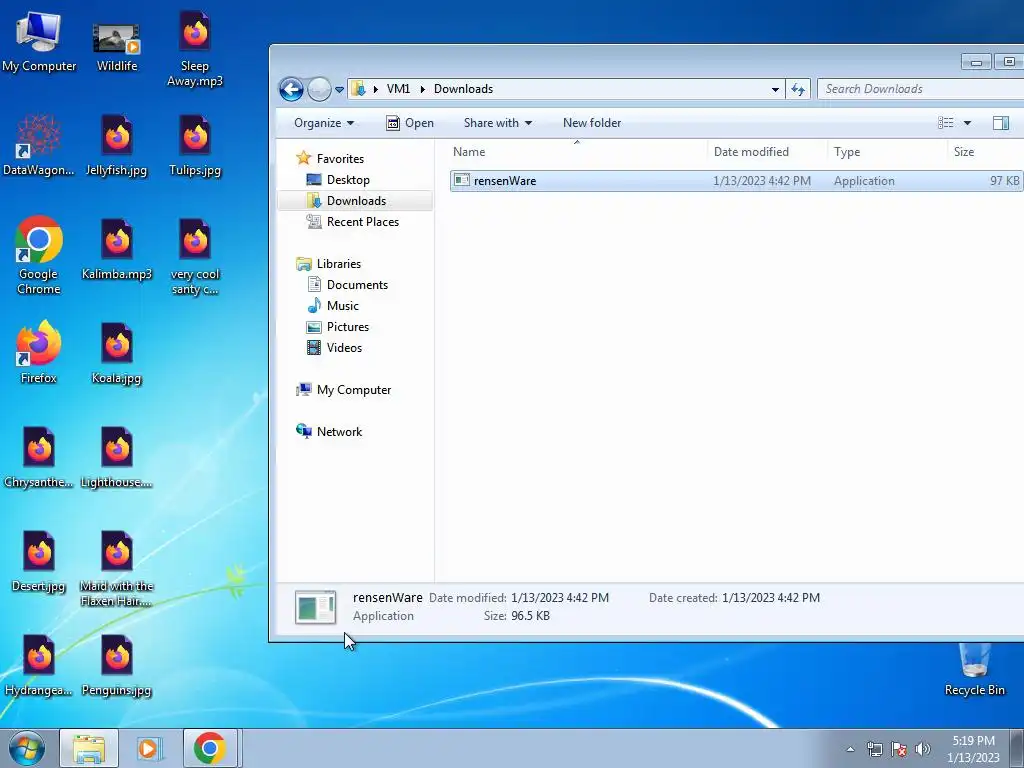Screen dimensions: 1024x768
Task: Toggle the preview pane button
Action: (1000, 123)
